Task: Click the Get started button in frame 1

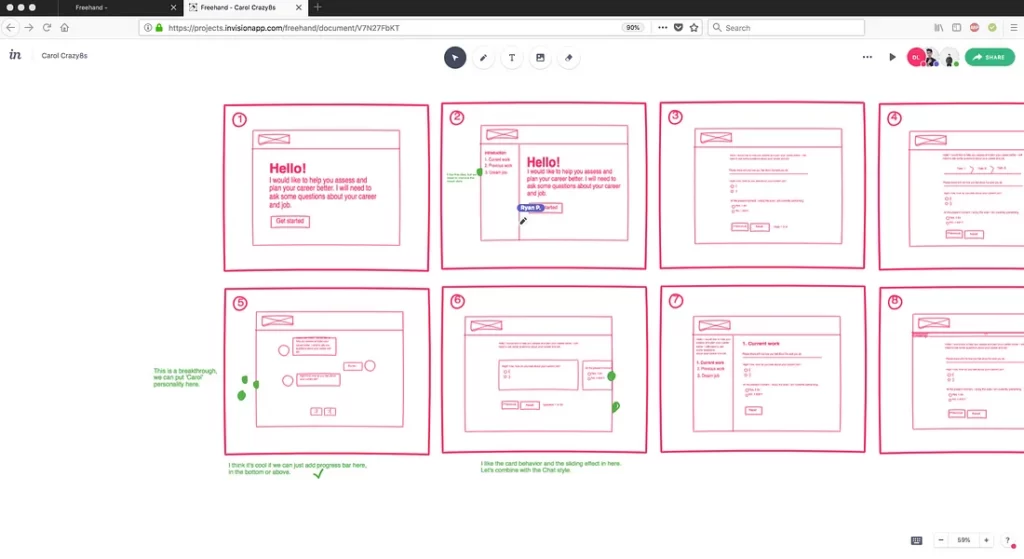Action: (x=290, y=221)
